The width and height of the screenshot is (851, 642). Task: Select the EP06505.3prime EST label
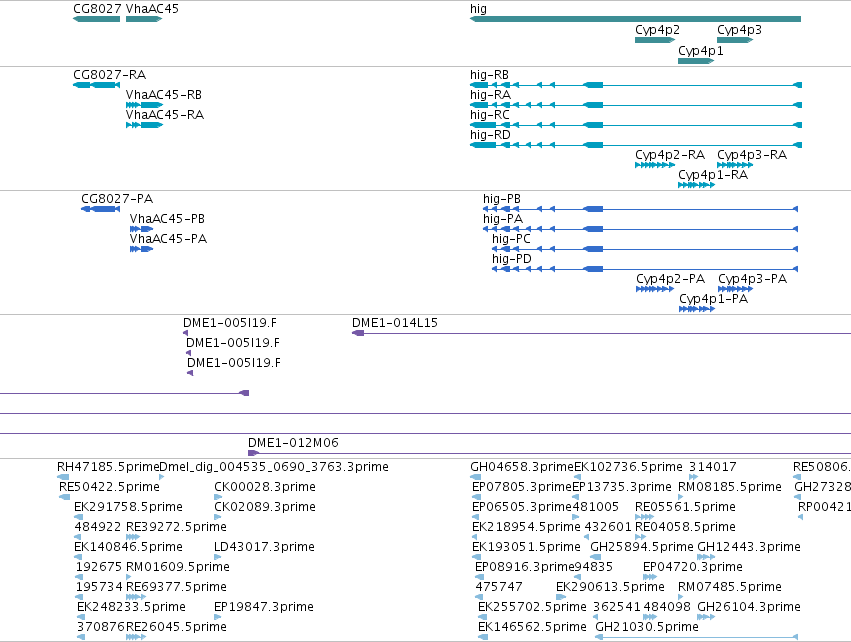click(522, 507)
